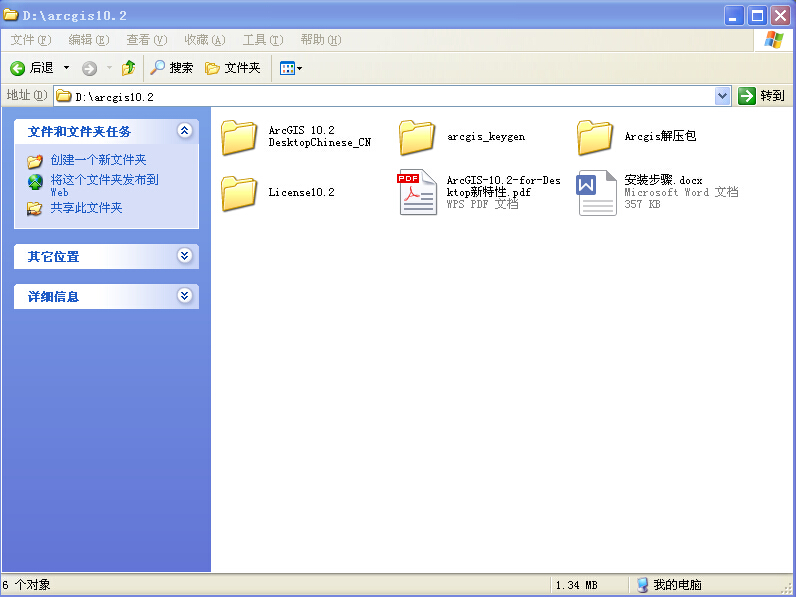Select the Arcgis解压包 folder icon
Image resolution: width=796 pixels, height=597 pixels.
594,137
